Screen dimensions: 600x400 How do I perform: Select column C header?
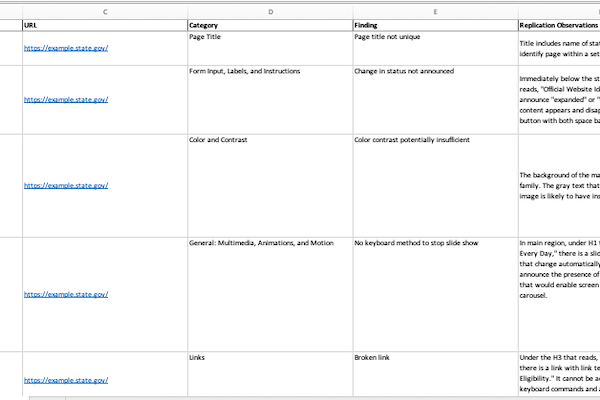pyautogui.click(x=105, y=12)
